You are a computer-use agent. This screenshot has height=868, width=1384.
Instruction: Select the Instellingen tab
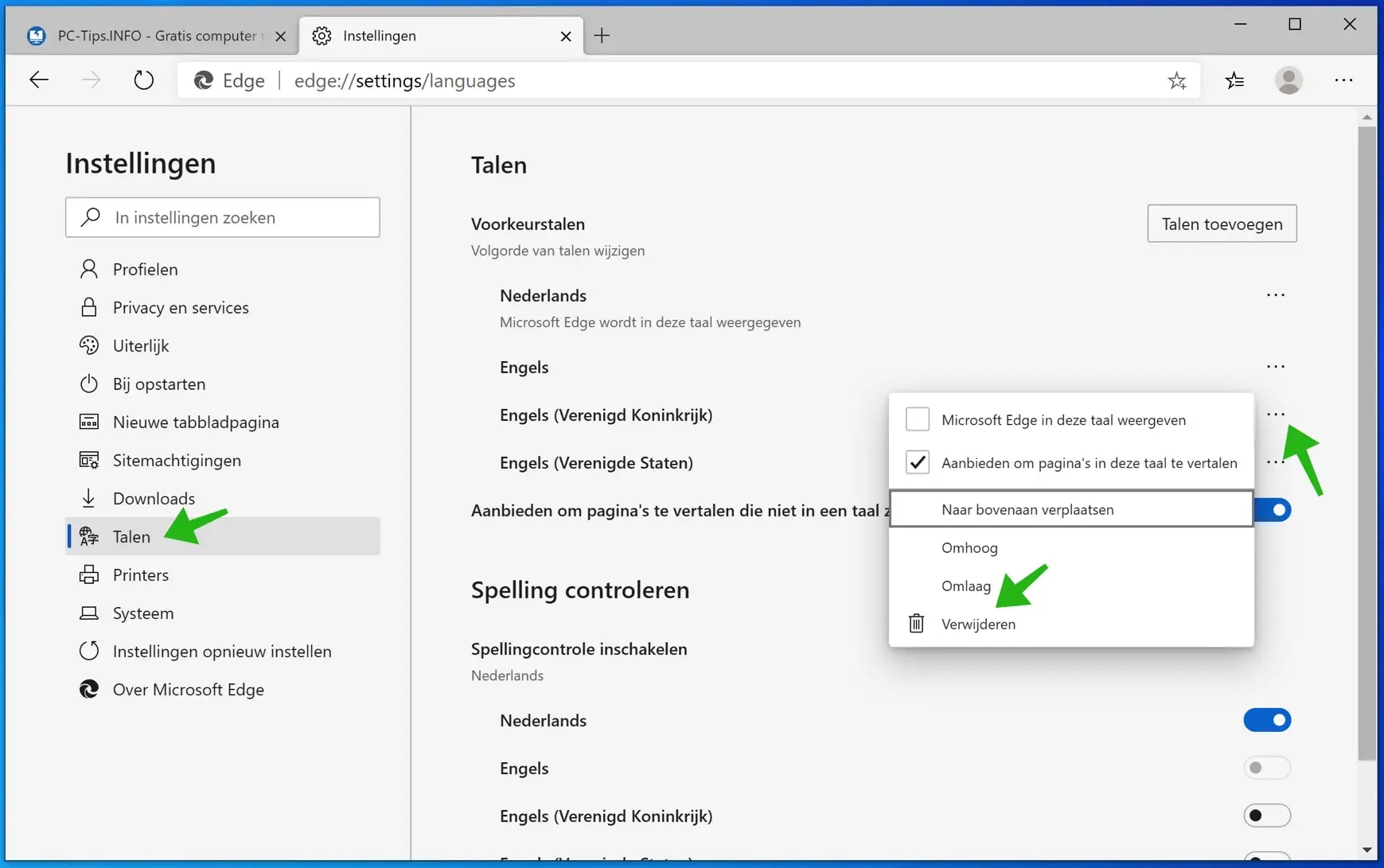point(442,36)
